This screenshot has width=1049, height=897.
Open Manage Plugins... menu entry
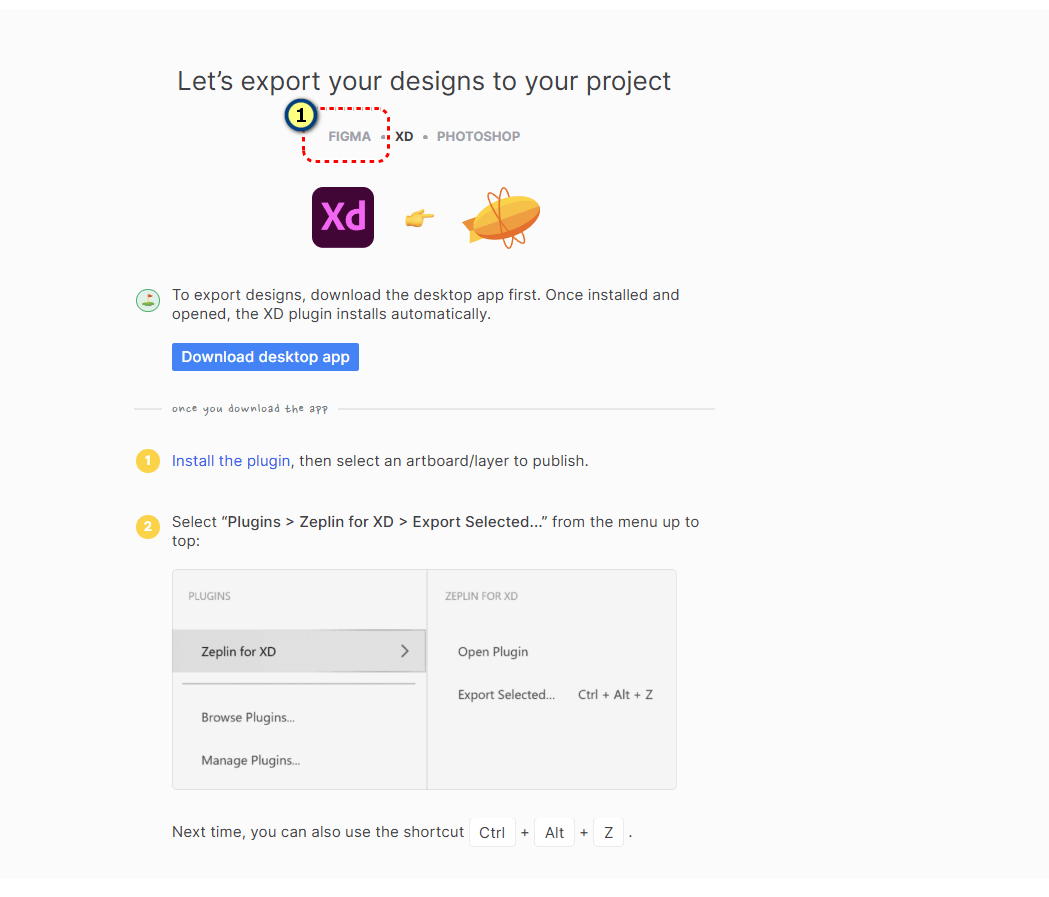point(251,760)
